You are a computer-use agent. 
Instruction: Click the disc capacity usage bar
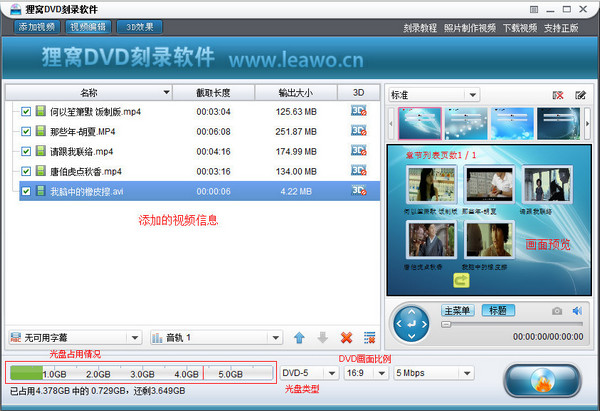click(141, 373)
